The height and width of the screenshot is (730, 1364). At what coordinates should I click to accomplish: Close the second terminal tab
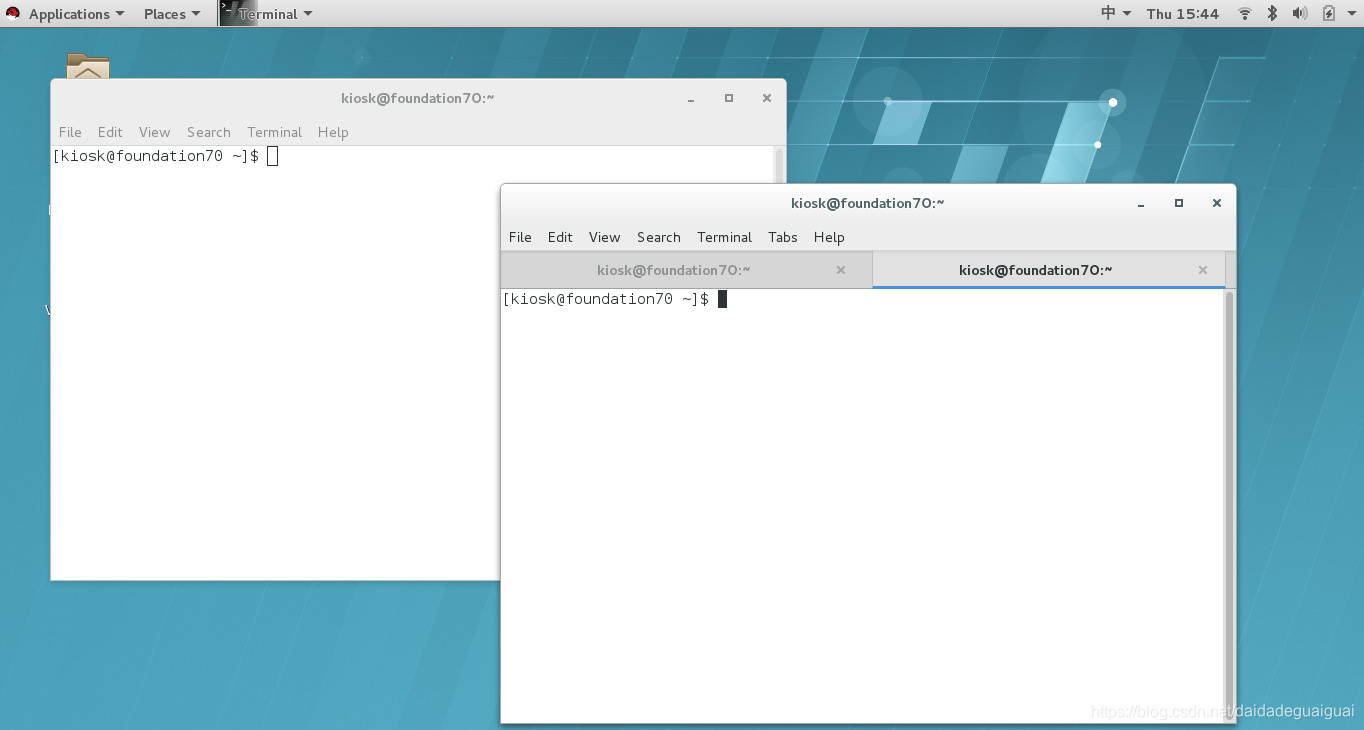[1203, 270]
